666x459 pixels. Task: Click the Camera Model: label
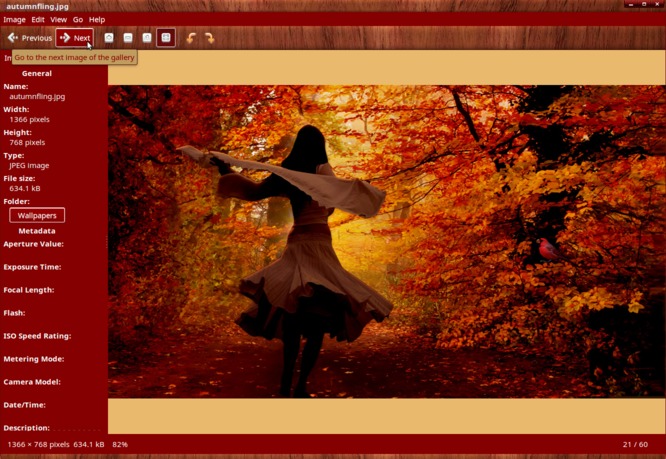[x=32, y=382]
